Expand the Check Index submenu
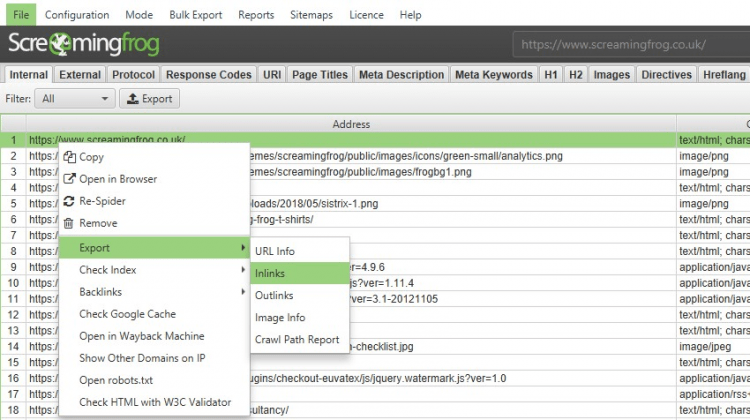 point(243,270)
